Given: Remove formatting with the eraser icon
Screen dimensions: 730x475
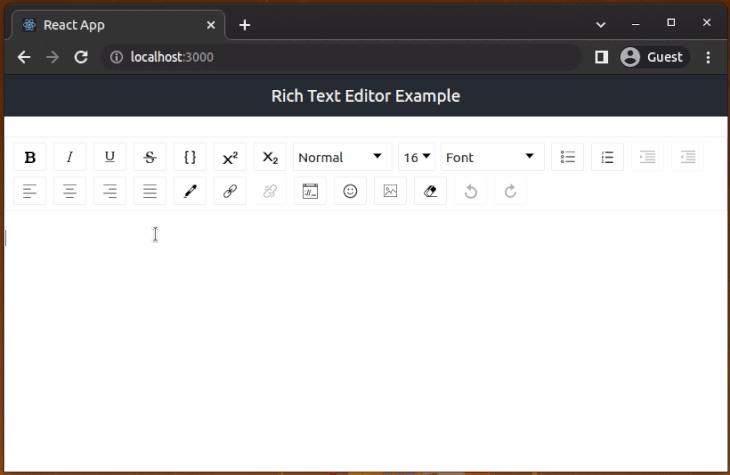Looking at the screenshot, I should [x=430, y=191].
